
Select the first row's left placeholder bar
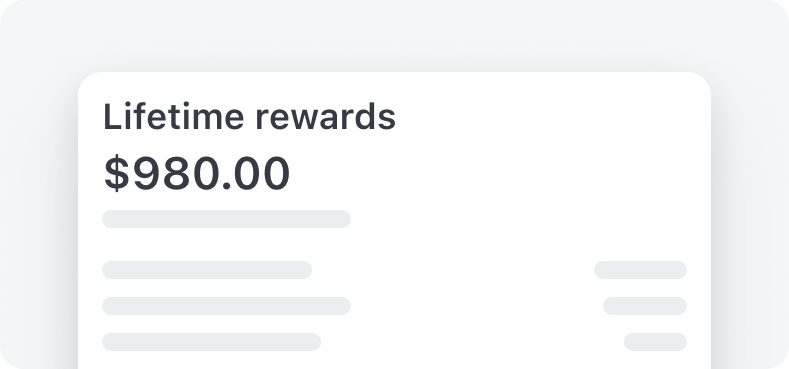[207, 270]
